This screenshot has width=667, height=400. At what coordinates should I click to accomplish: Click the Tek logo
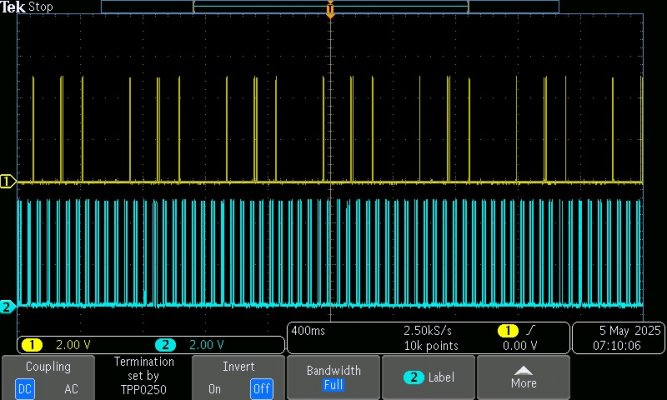(x=13, y=7)
